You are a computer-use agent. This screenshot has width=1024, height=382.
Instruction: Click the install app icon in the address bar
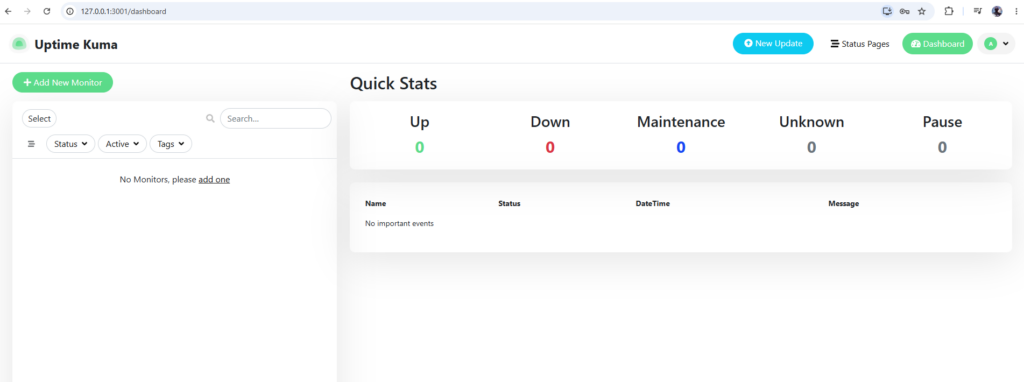click(887, 11)
